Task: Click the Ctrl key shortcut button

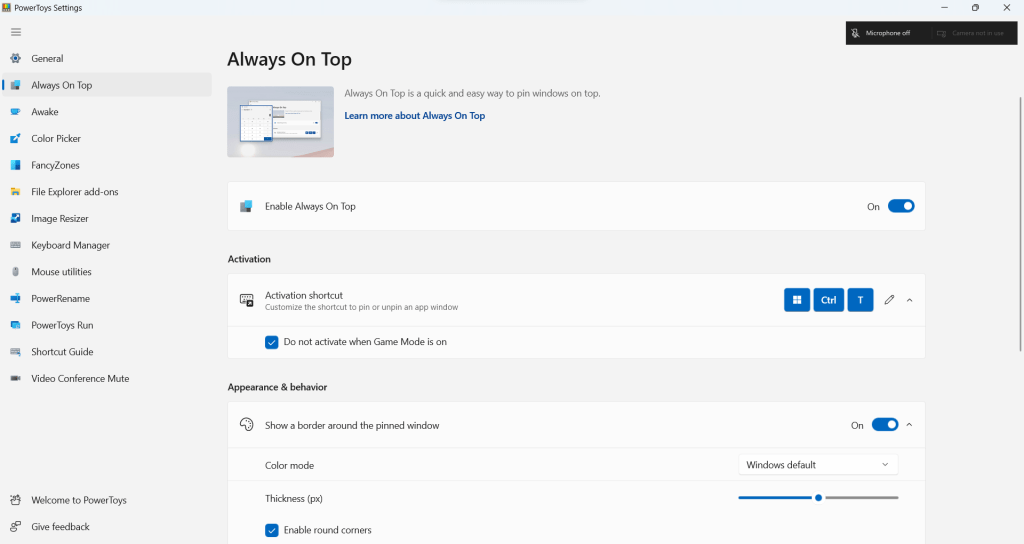Action: pyautogui.click(x=828, y=300)
